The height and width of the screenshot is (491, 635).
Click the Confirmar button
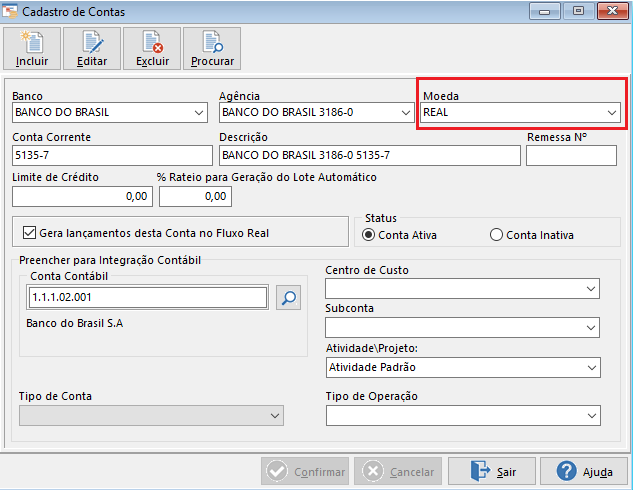click(305, 472)
